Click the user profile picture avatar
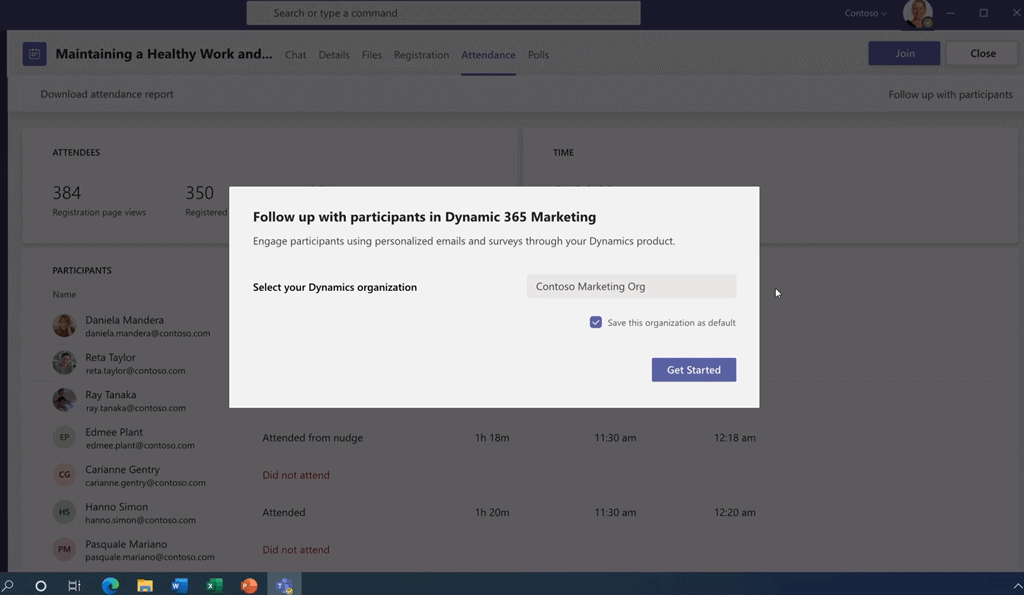The width and height of the screenshot is (1024, 595). [x=917, y=14]
